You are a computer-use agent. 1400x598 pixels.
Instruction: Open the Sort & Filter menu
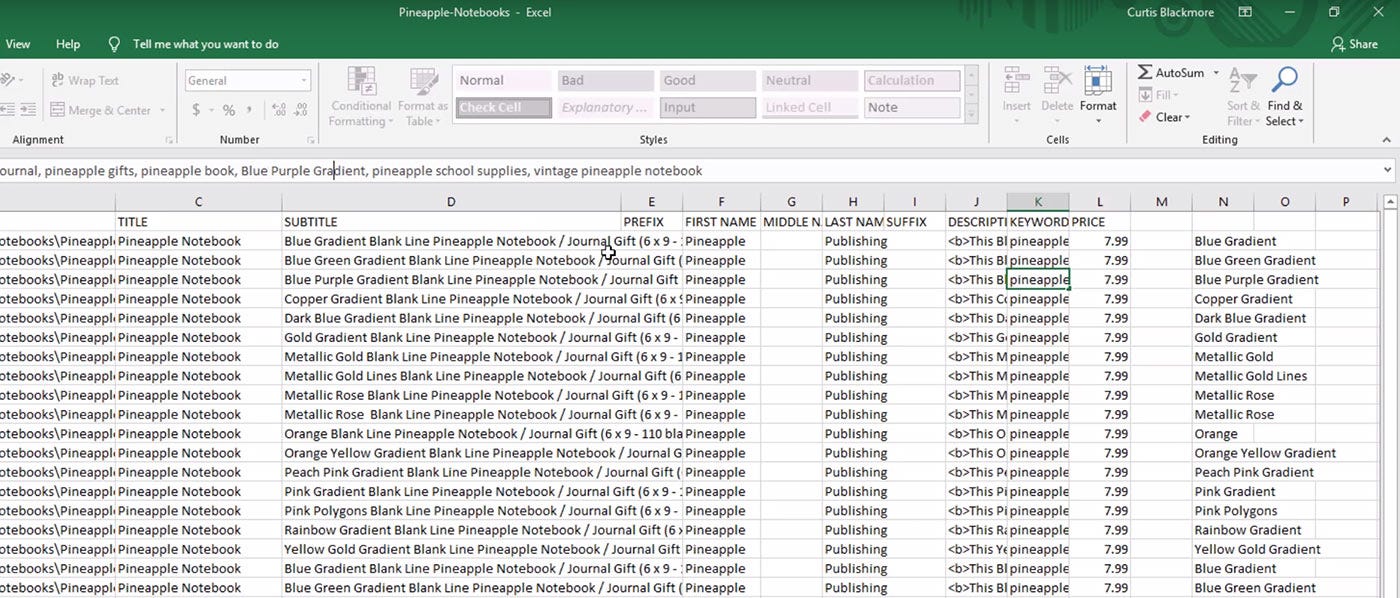pos(1242,97)
